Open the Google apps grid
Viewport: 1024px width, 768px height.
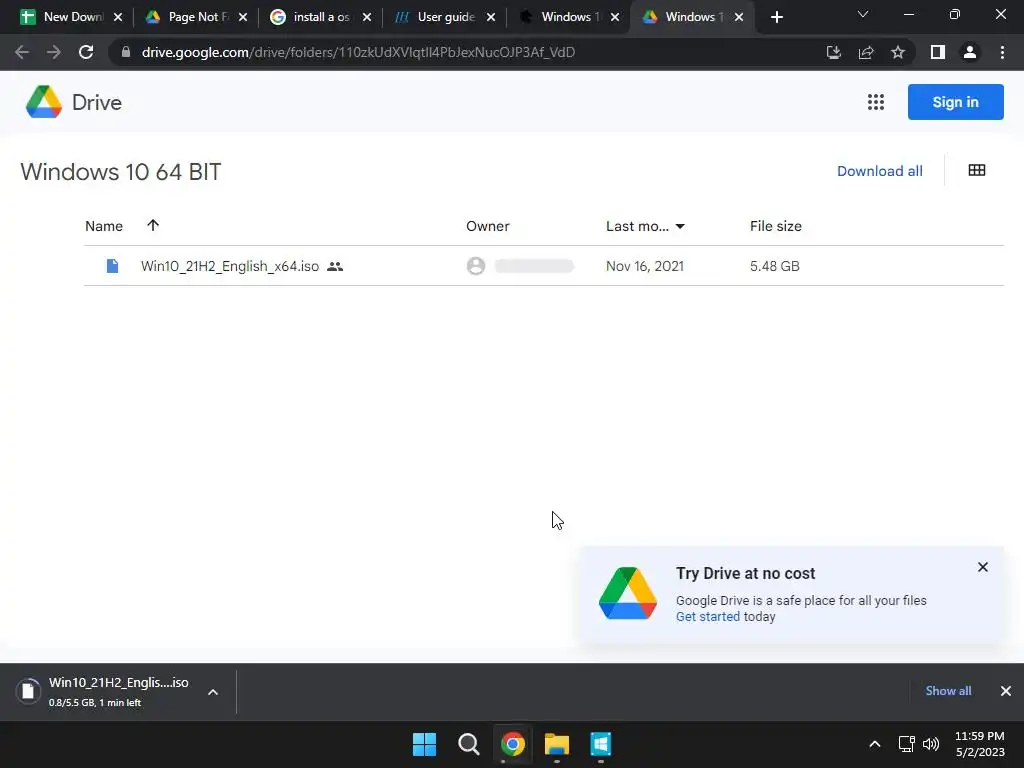point(875,102)
